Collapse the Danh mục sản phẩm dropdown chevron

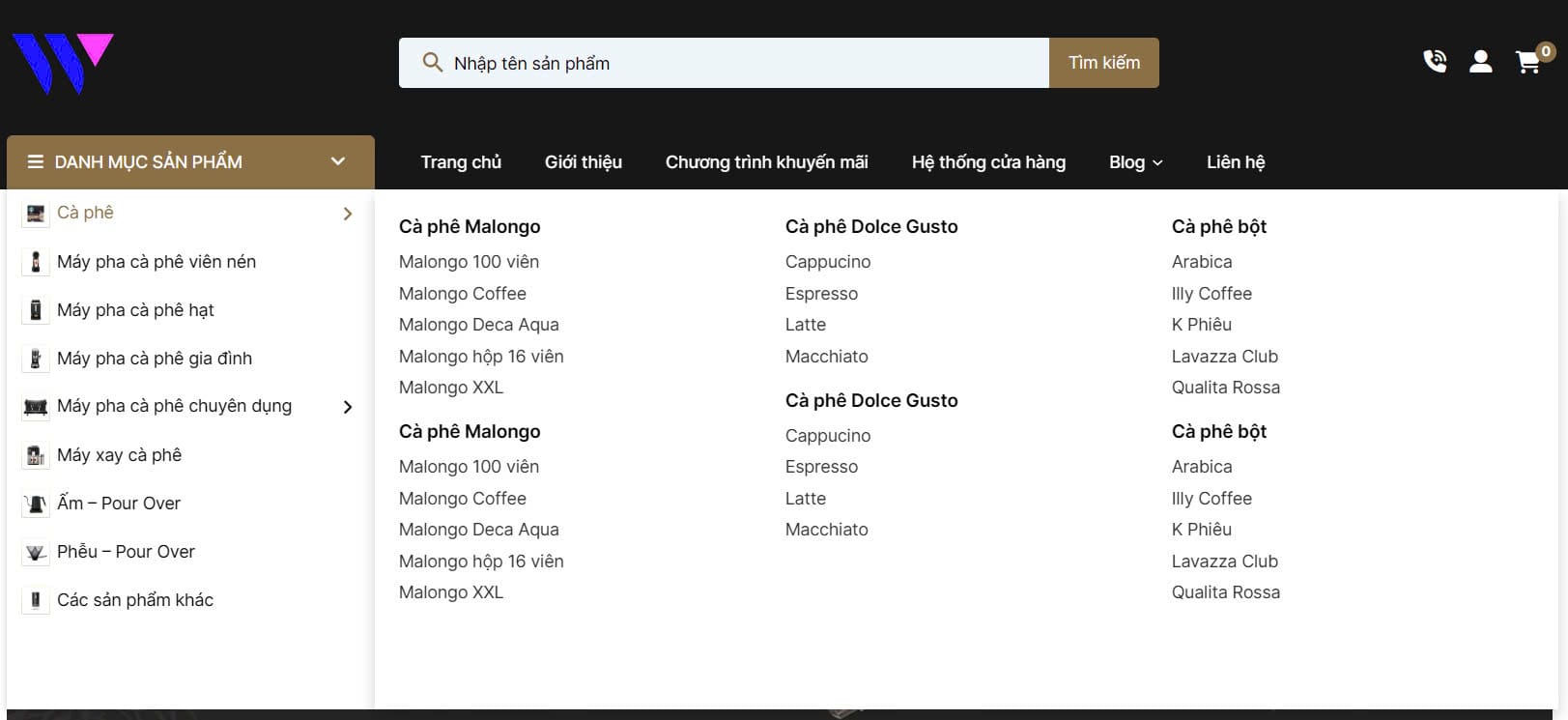click(x=338, y=161)
